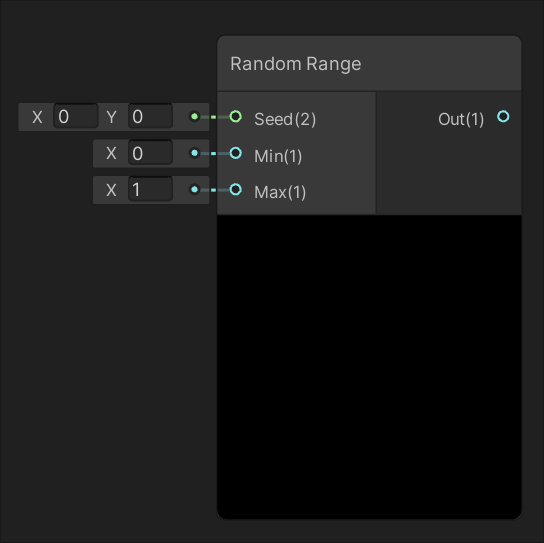Click the Seed Y value field
The height and width of the screenshot is (543, 544).
150,116
